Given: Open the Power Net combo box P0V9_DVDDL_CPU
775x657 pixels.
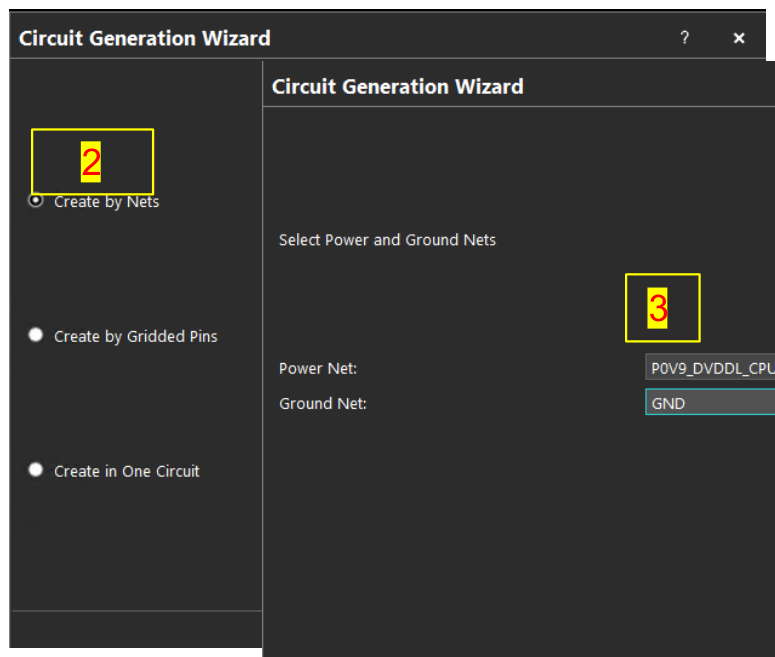Looking at the screenshot, I should pyautogui.click(x=710, y=367).
